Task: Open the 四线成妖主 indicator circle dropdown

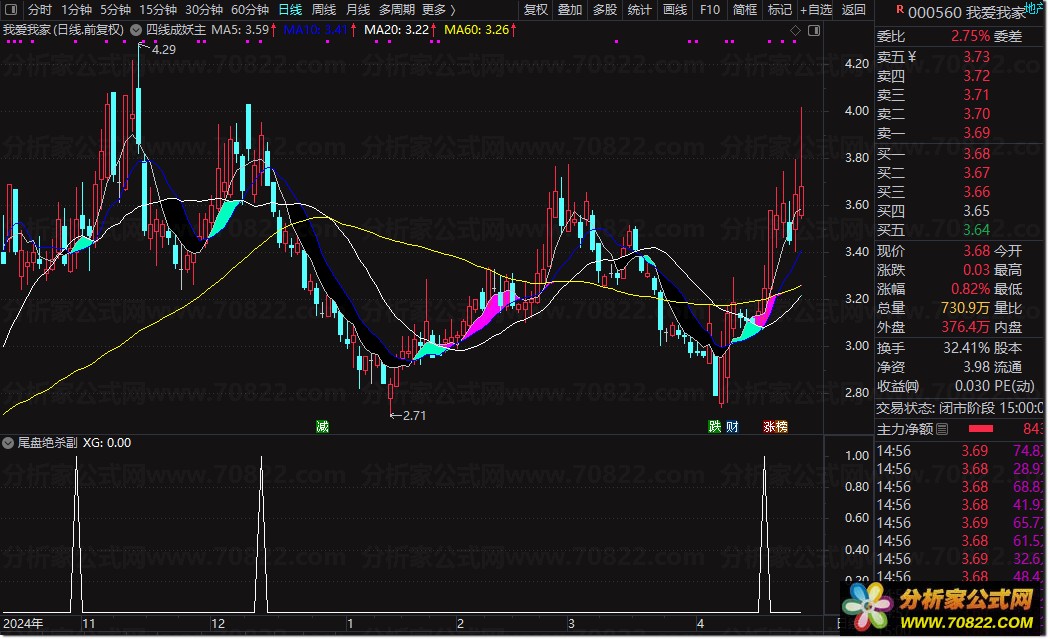Action: coord(135,30)
